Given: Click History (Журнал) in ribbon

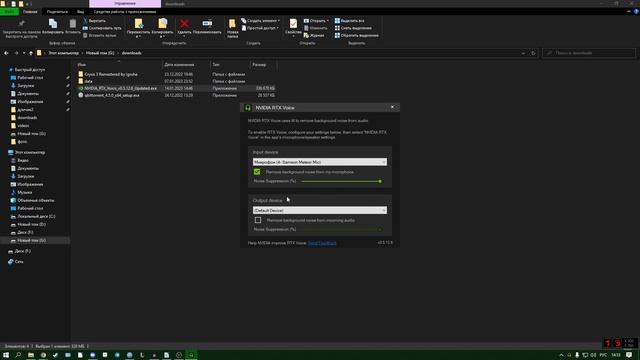Looking at the screenshot, I should coord(314,36).
